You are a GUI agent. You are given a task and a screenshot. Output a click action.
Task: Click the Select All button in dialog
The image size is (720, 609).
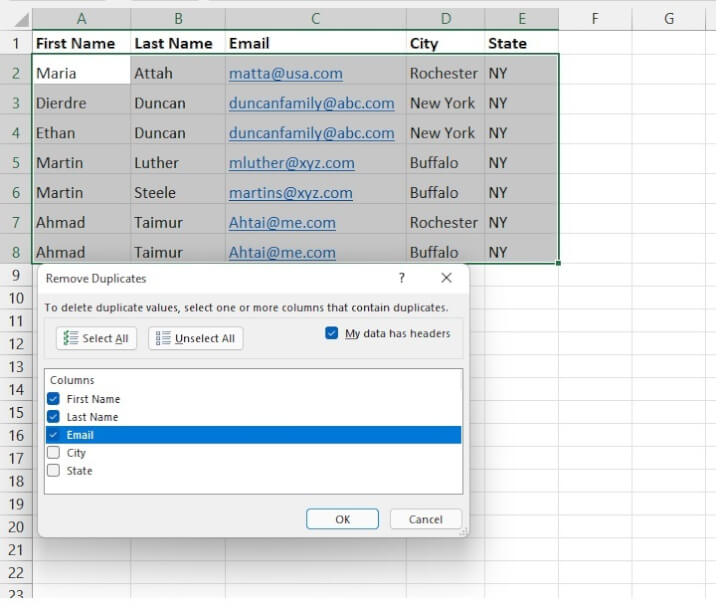(x=96, y=338)
